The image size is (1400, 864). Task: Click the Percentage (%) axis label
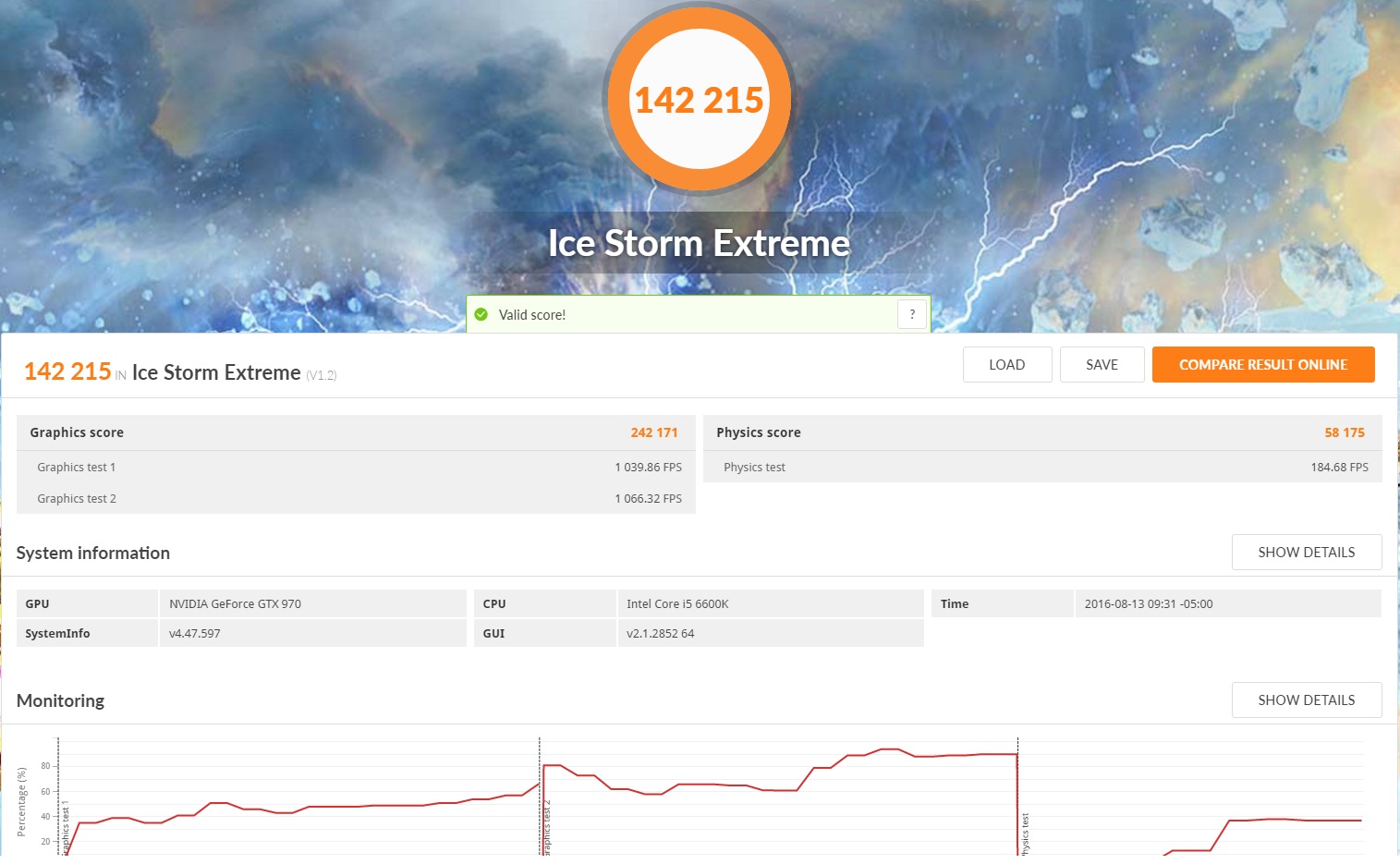click(21, 801)
